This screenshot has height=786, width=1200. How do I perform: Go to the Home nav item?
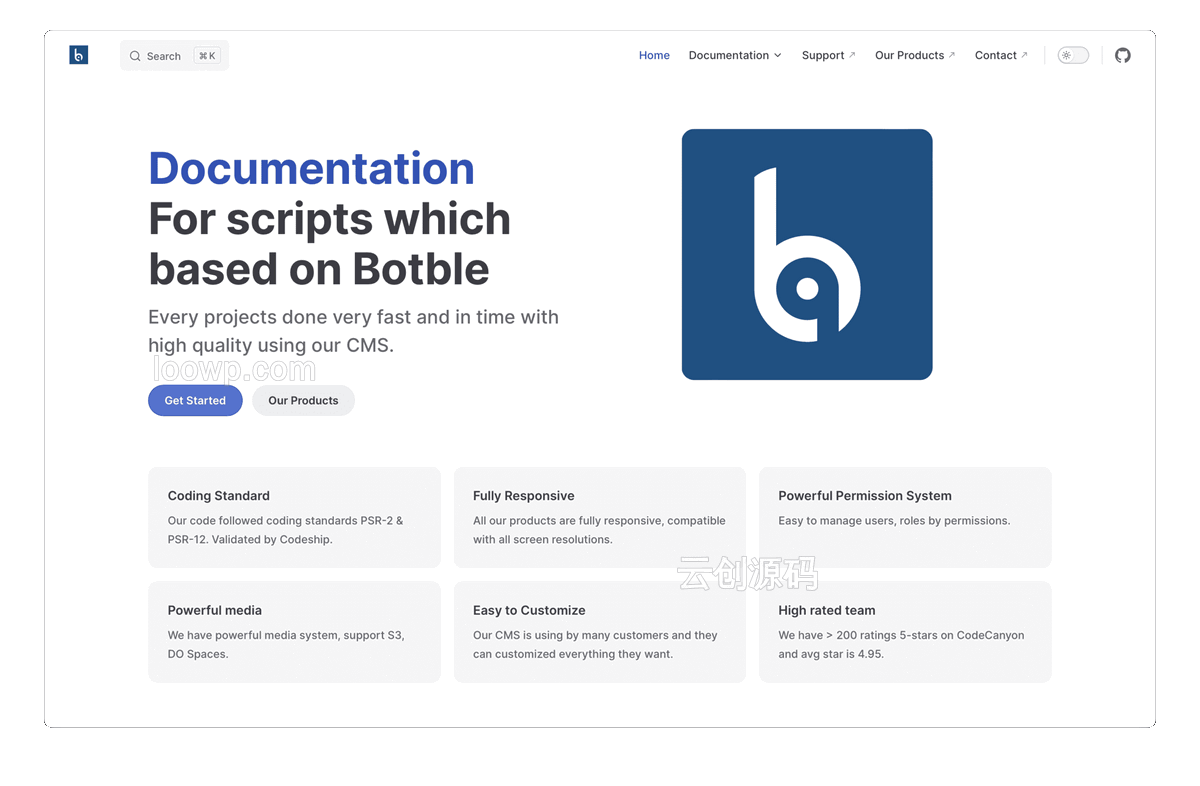(x=654, y=55)
